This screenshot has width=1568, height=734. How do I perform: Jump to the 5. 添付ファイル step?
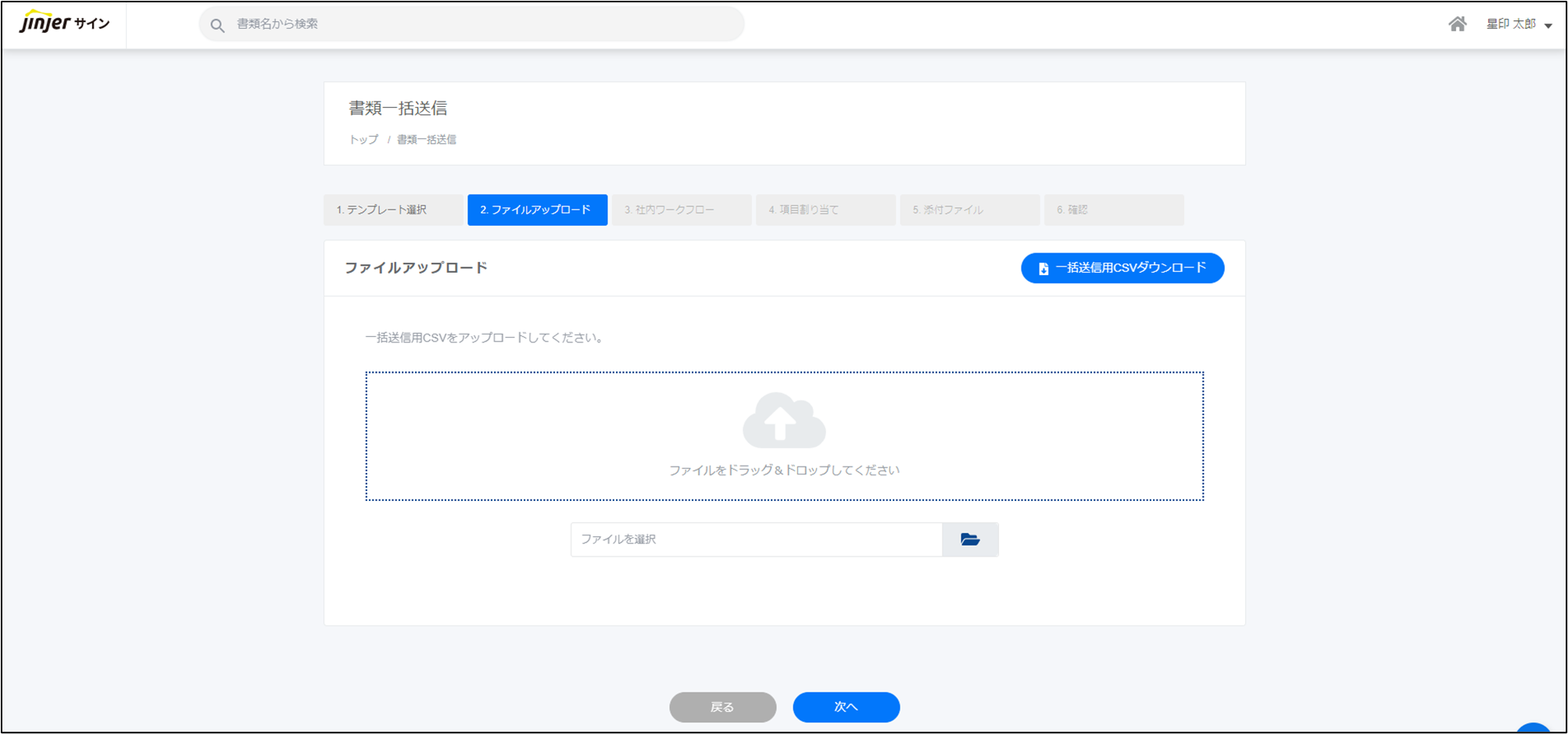(969, 209)
